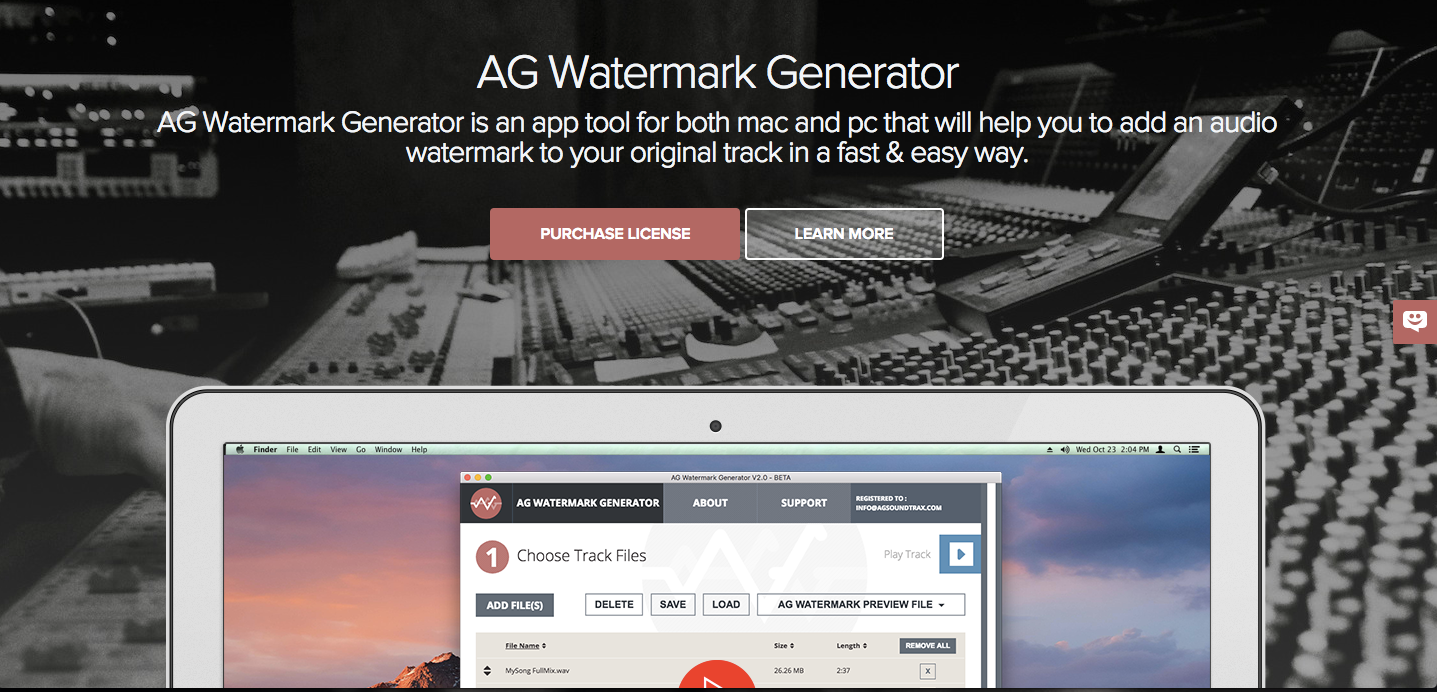Click the Apple menu icon
Viewport: 1437px width, 692px height.
(240, 450)
